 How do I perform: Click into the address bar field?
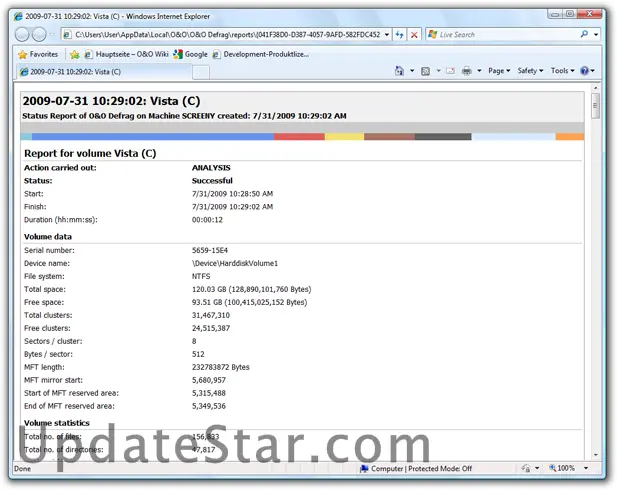tap(227, 35)
